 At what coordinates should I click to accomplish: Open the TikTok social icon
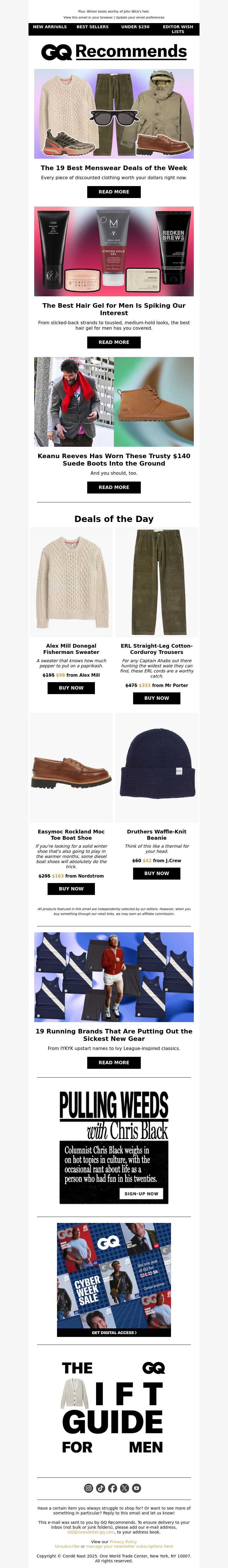[x=101, y=1488]
